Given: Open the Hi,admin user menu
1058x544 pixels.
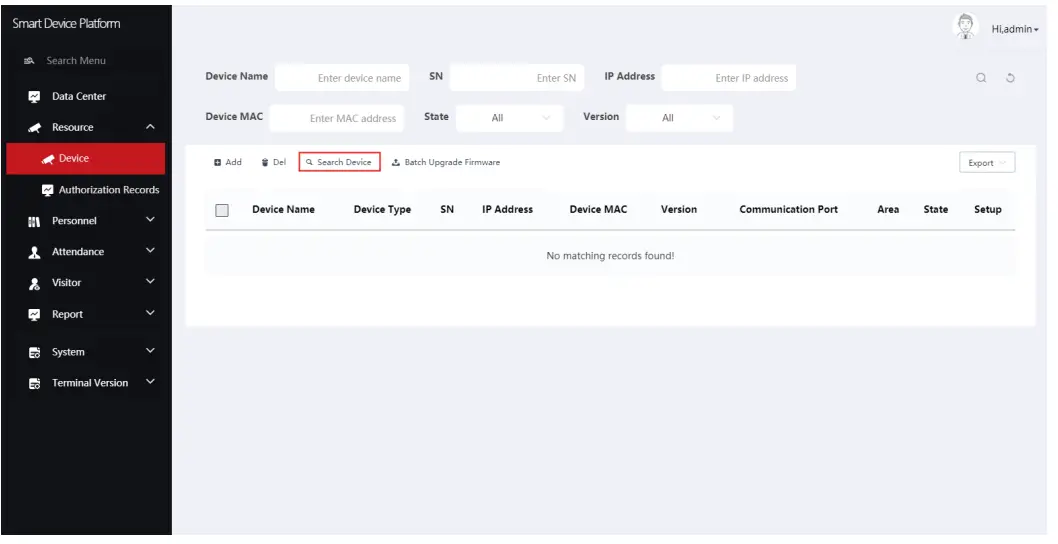Looking at the screenshot, I should click(x=1015, y=29).
